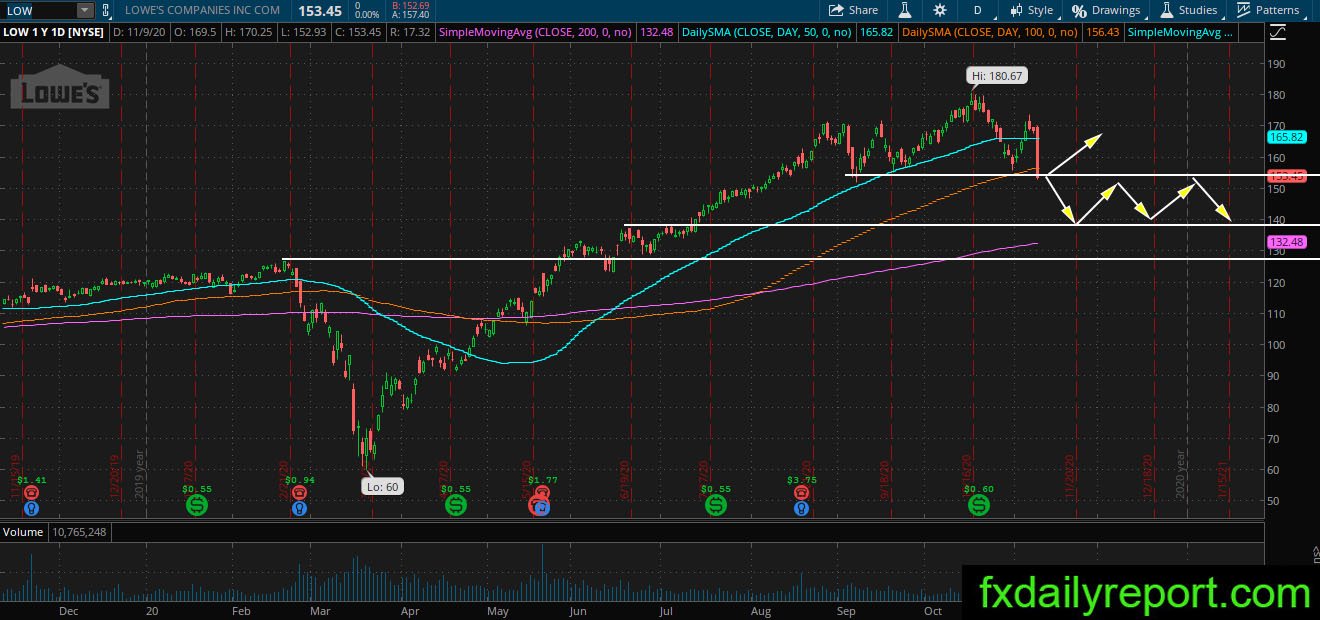The width and height of the screenshot is (1320, 620).
Task: Open the Style menu
Action: click(1031, 10)
